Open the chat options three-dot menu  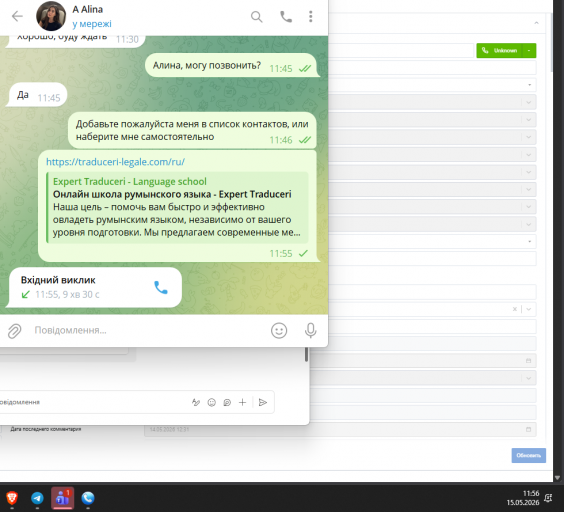tap(311, 17)
